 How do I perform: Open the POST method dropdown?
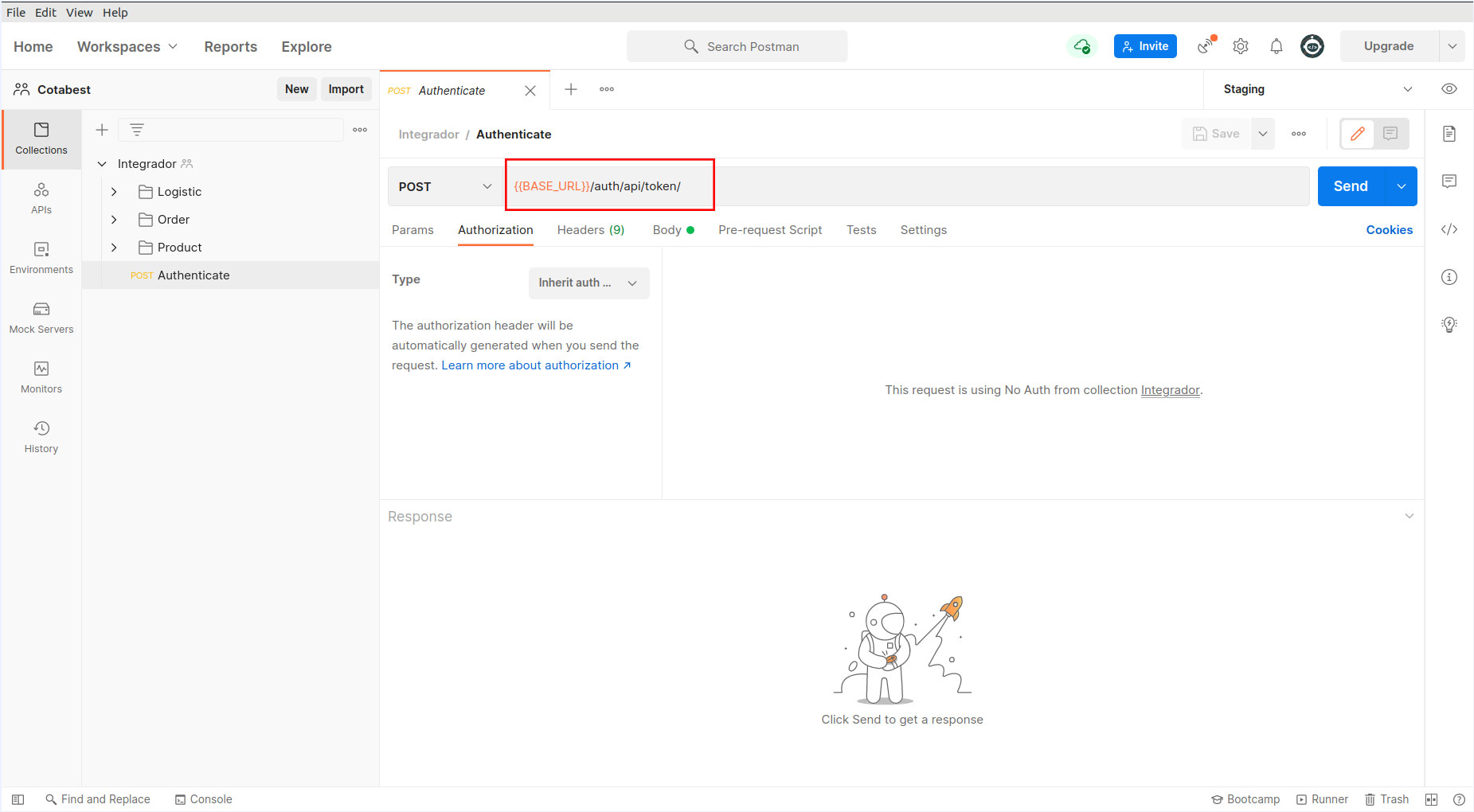pos(446,186)
